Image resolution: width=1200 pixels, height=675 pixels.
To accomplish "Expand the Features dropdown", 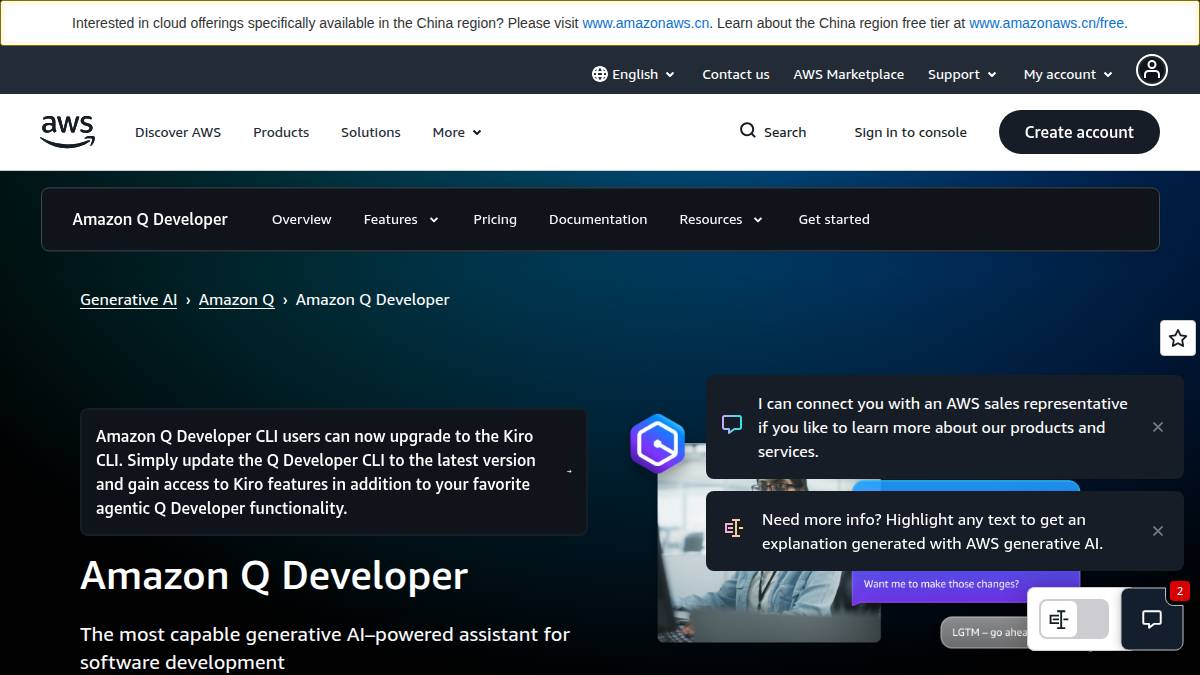I will [400, 219].
